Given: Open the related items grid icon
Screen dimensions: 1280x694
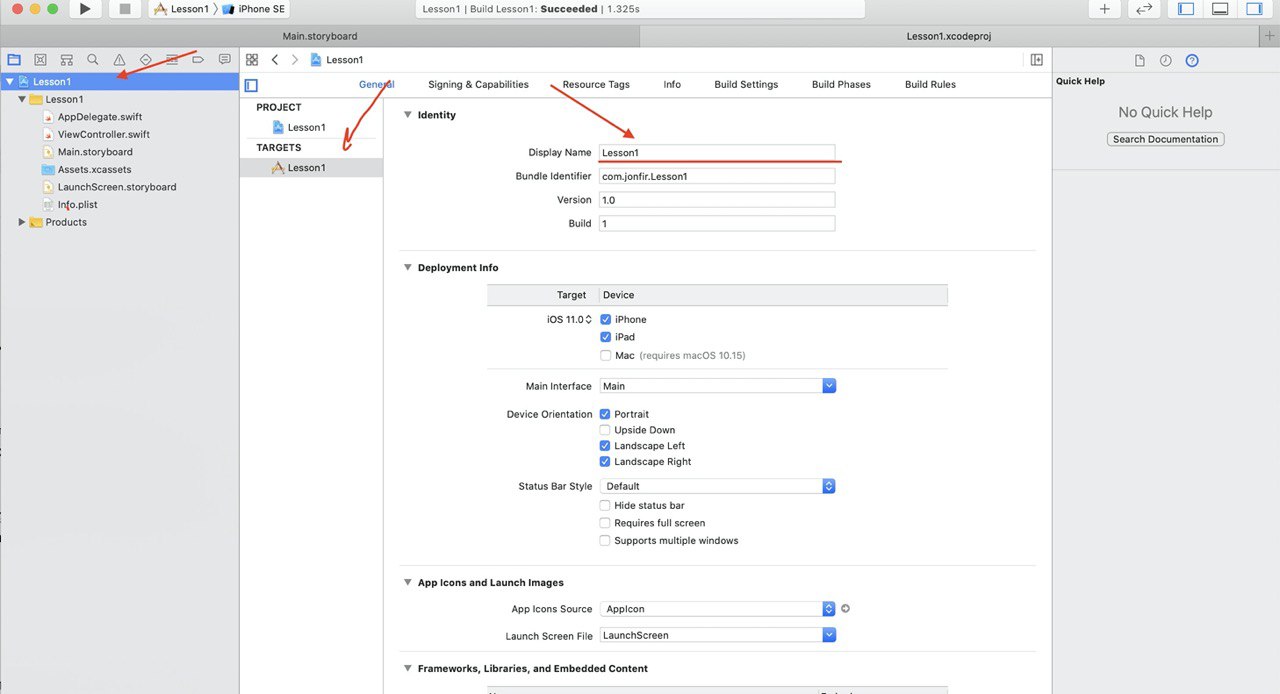Looking at the screenshot, I should point(252,60).
